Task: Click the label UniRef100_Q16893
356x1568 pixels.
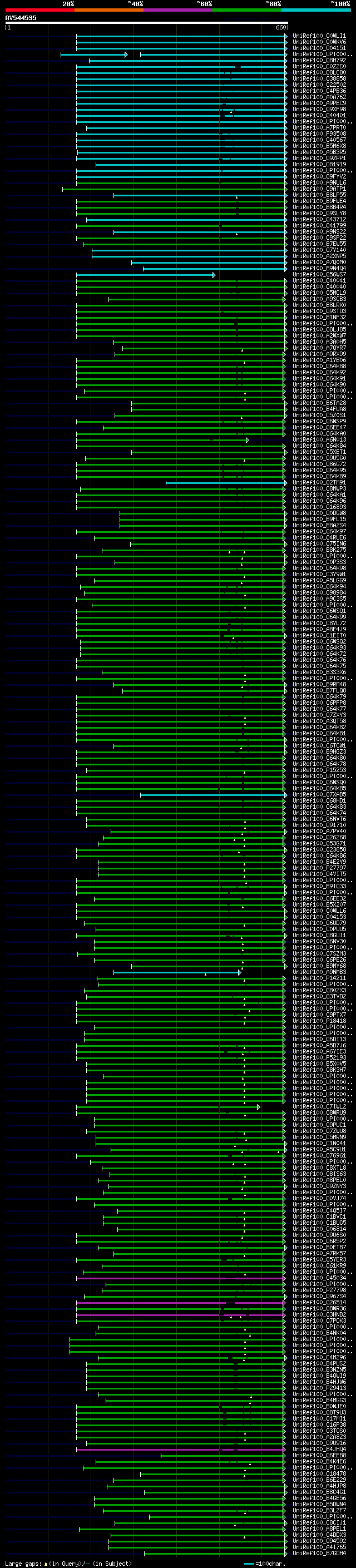Action: pyautogui.click(x=319, y=507)
